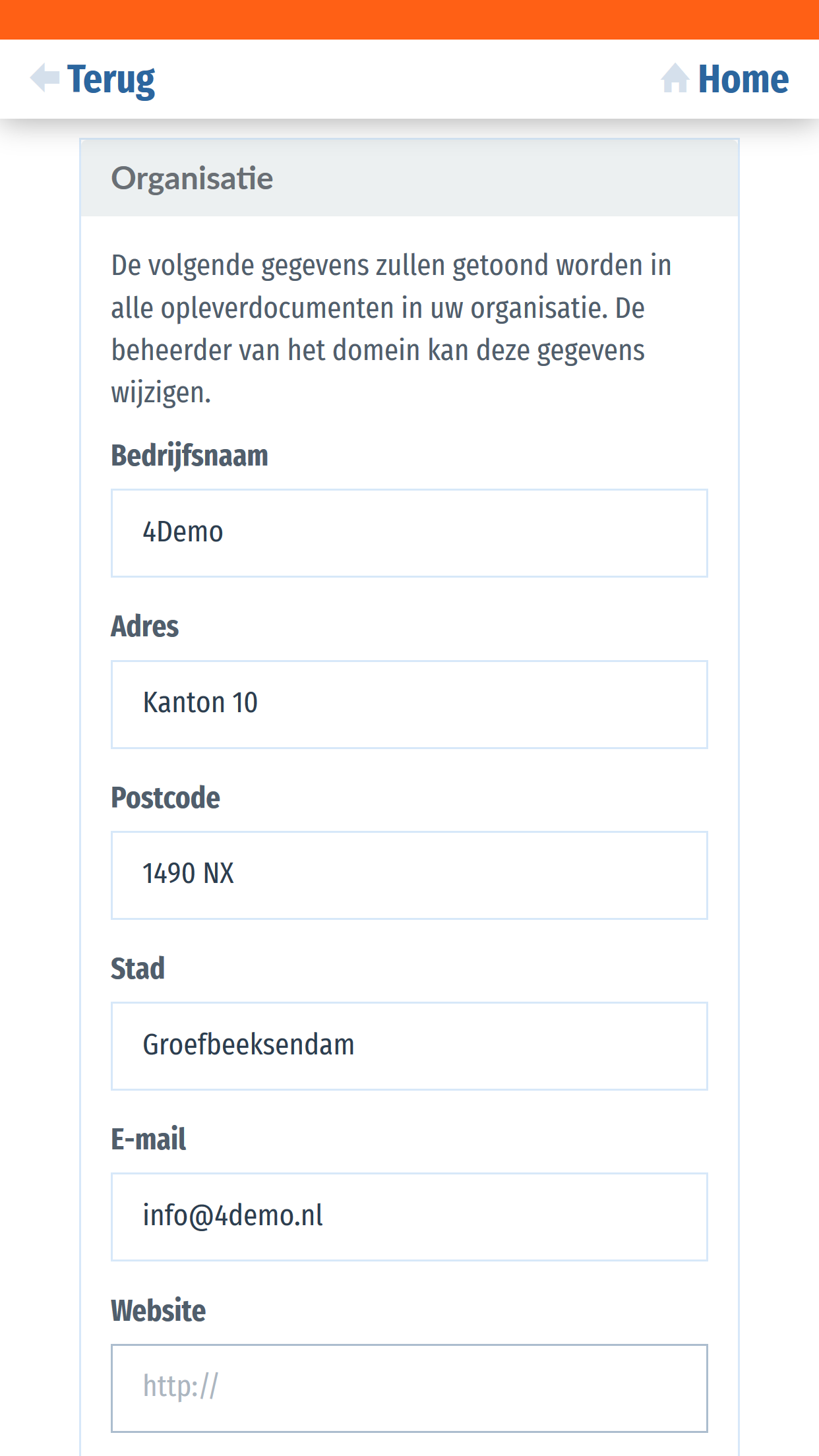Click the Stad field with Groefbeeksendam

pyautogui.click(x=409, y=1046)
